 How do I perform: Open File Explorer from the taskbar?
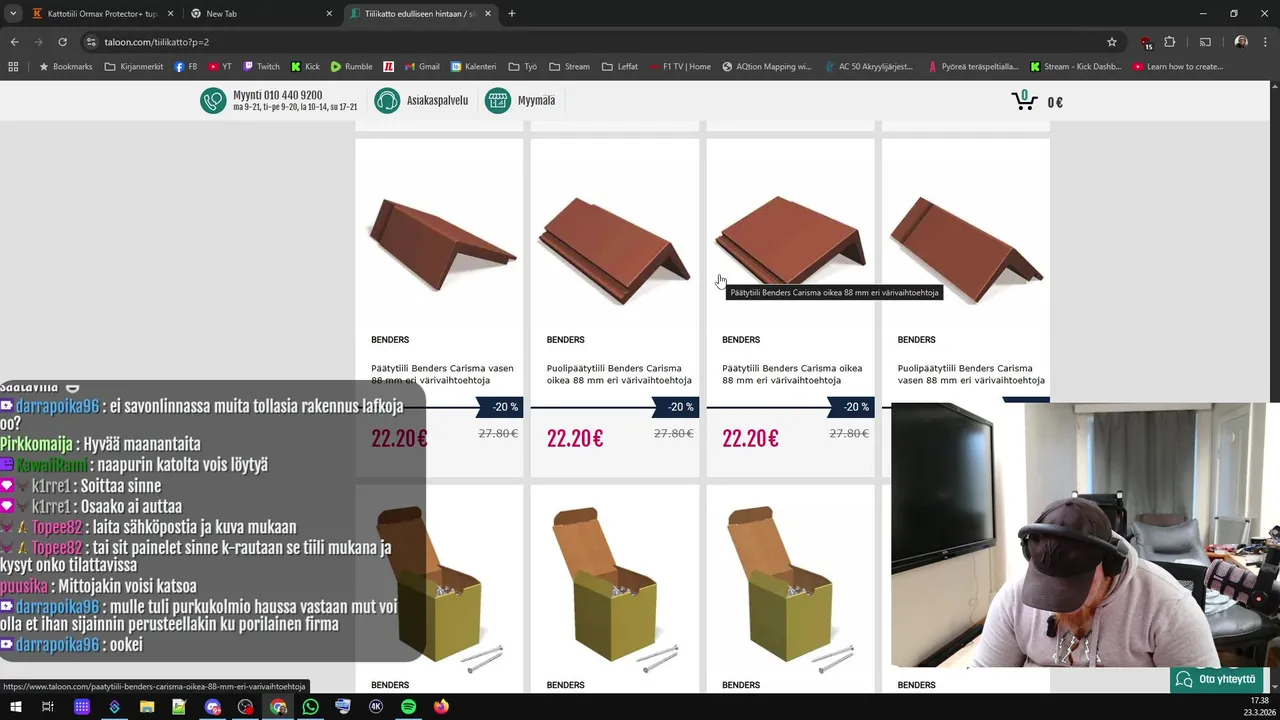[147, 707]
